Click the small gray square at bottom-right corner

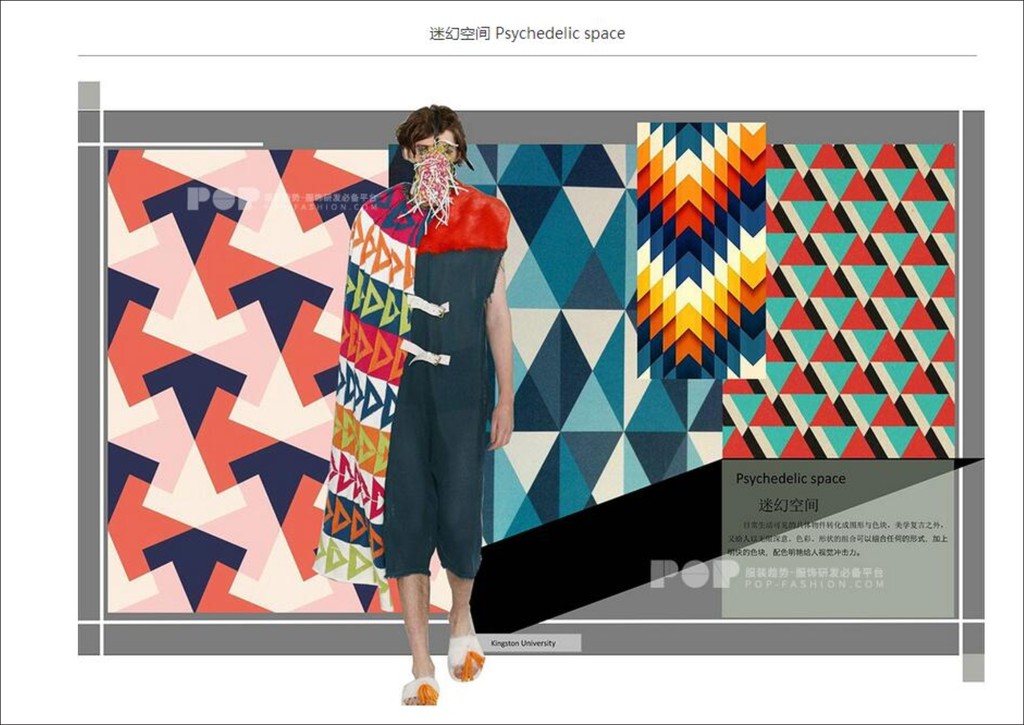973,667
